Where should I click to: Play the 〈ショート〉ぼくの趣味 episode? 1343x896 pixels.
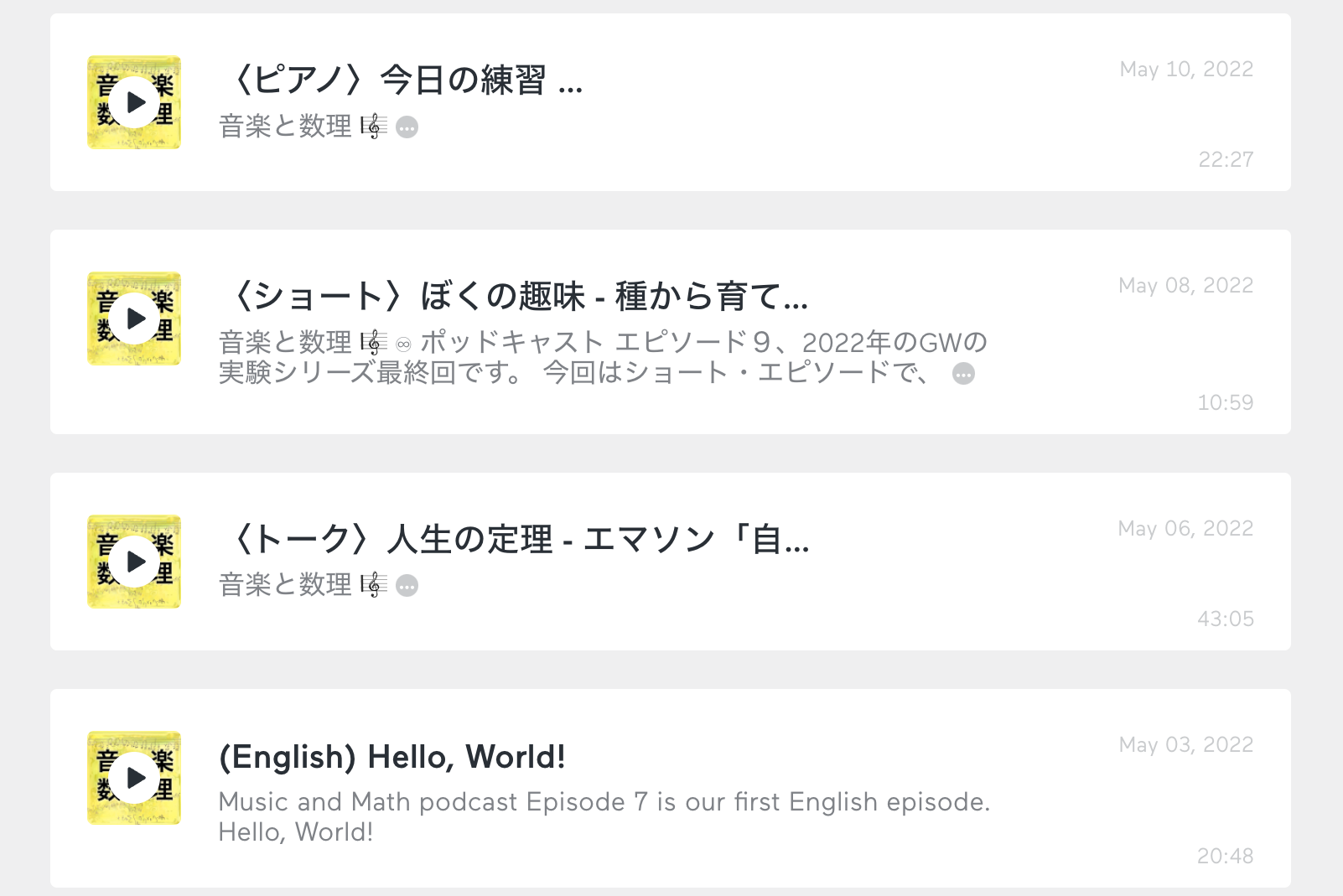(x=134, y=319)
